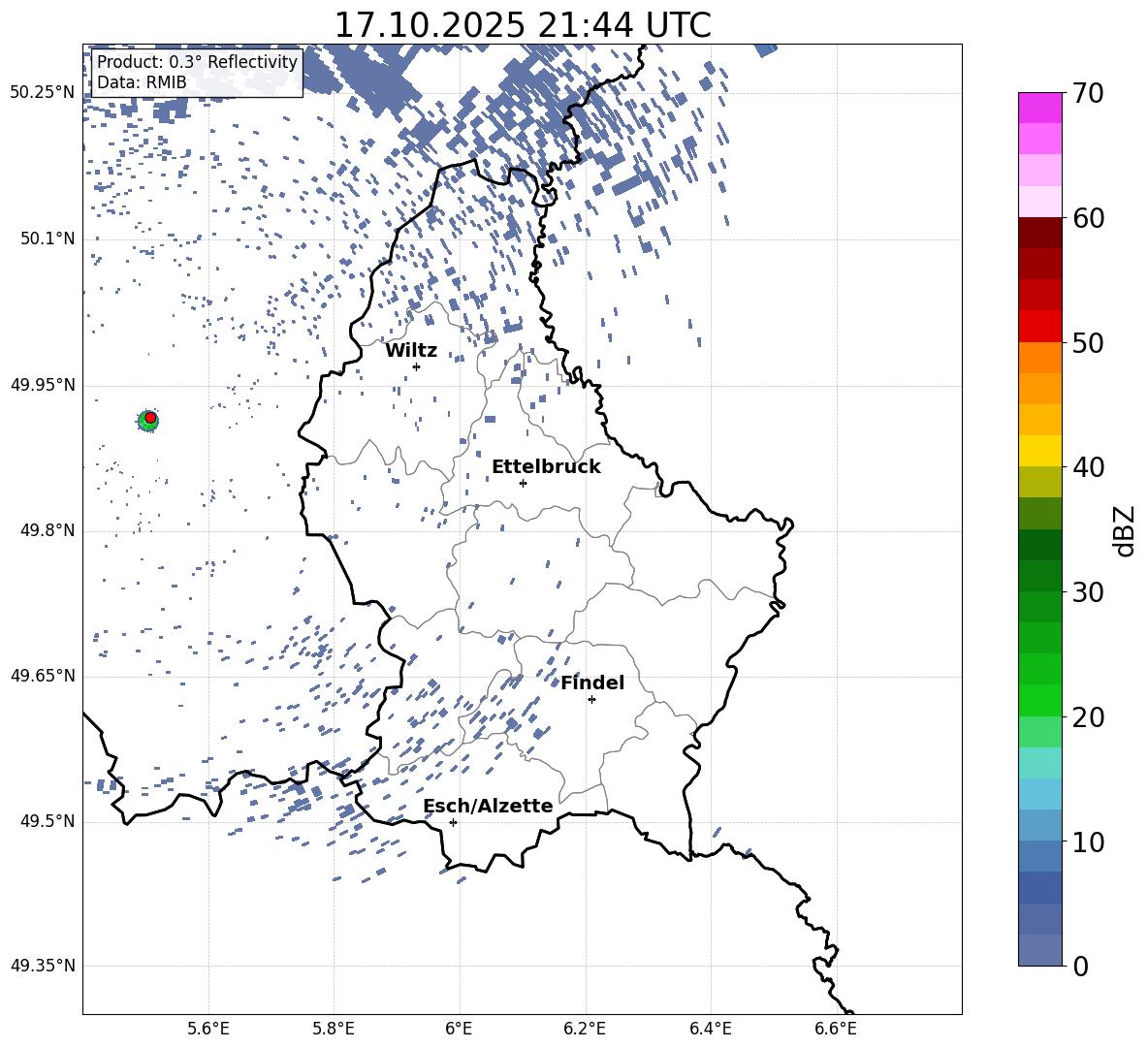
Task: Click the Ettelbruck city label
Action: click(x=546, y=467)
